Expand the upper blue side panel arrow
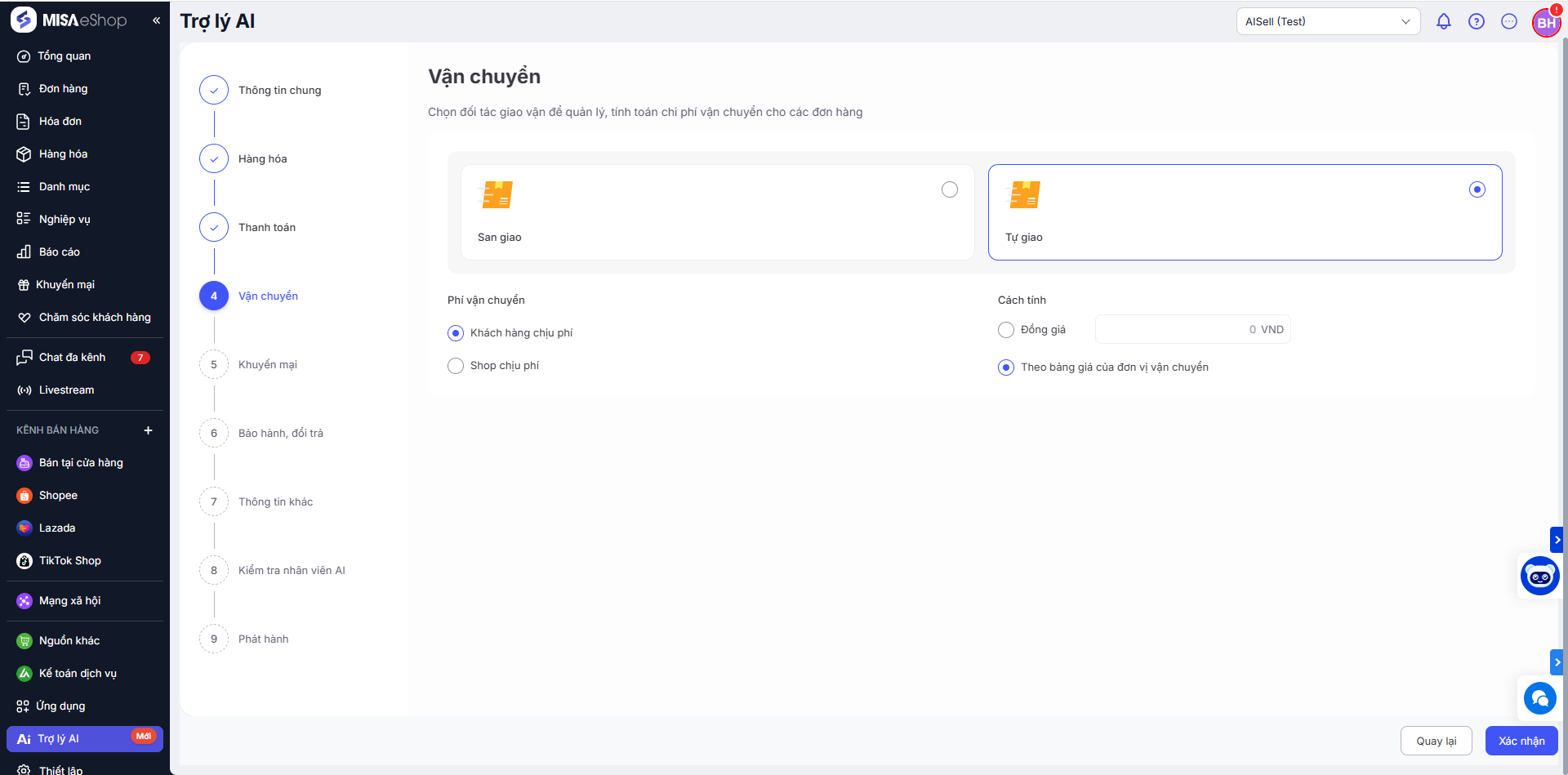 [x=1557, y=540]
